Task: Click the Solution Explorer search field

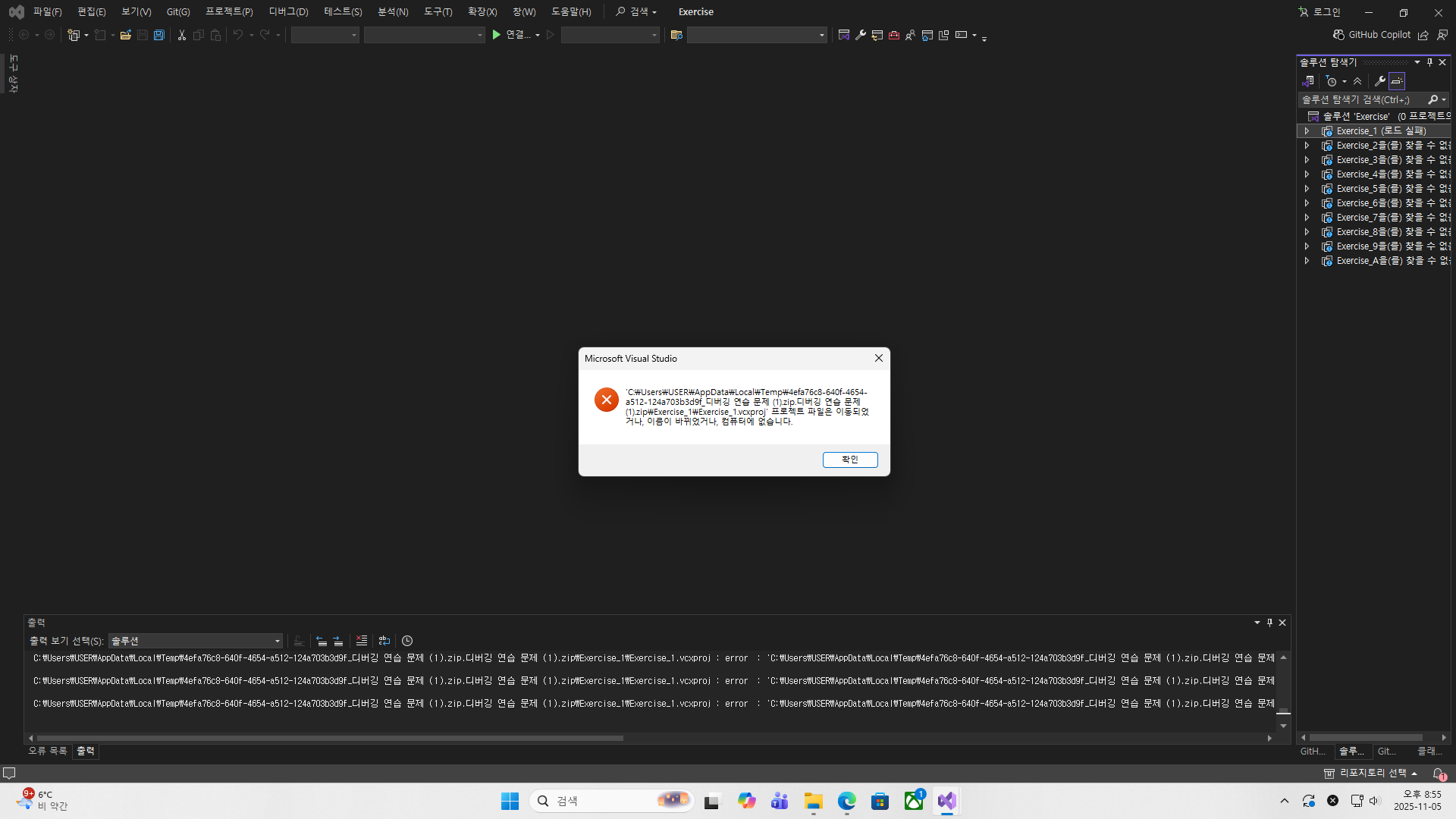Action: [x=1361, y=99]
